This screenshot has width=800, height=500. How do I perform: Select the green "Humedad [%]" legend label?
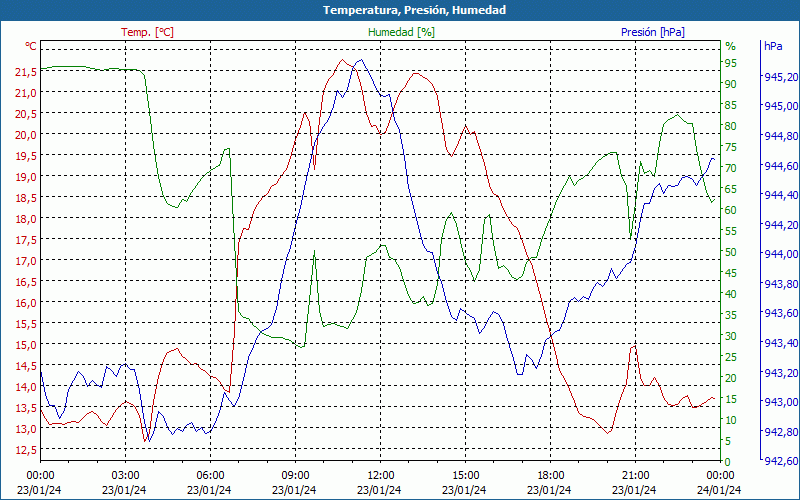(401, 32)
